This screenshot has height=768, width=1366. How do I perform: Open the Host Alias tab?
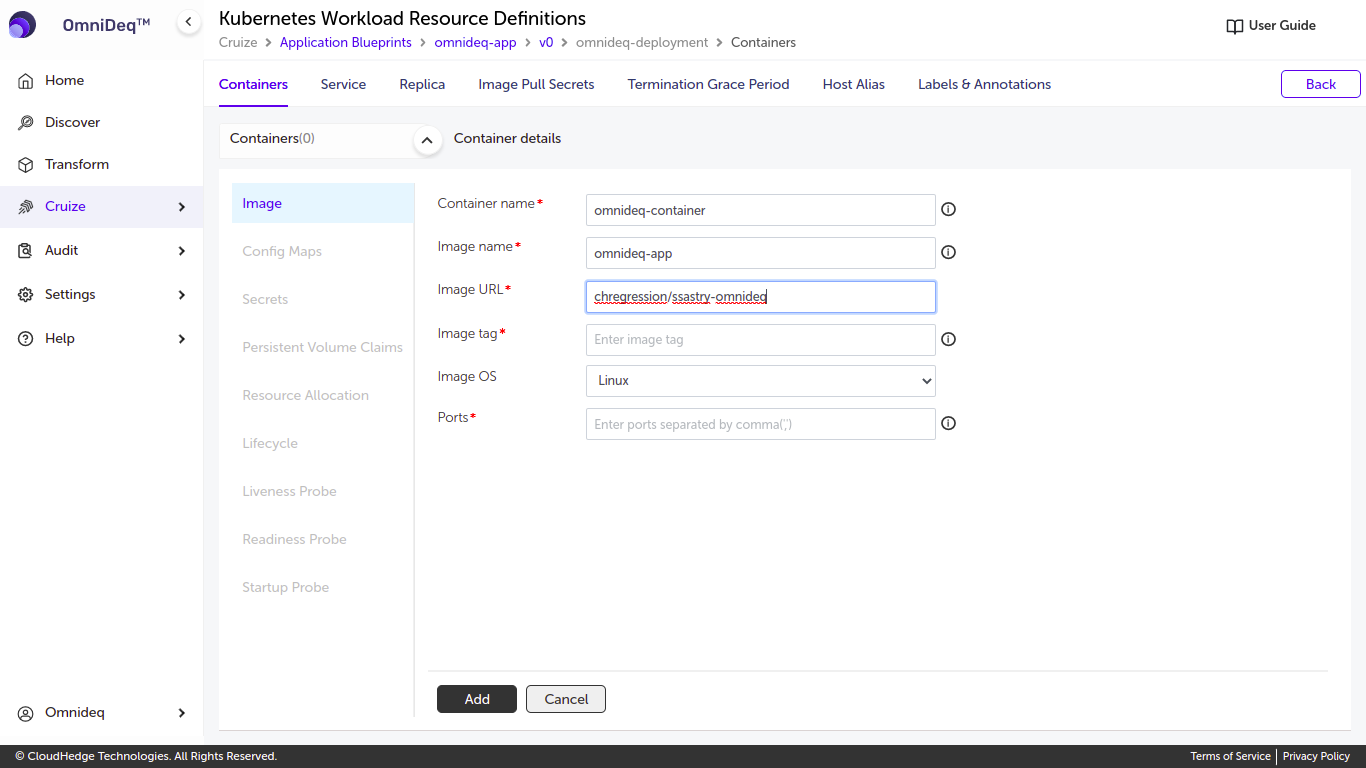tap(854, 84)
